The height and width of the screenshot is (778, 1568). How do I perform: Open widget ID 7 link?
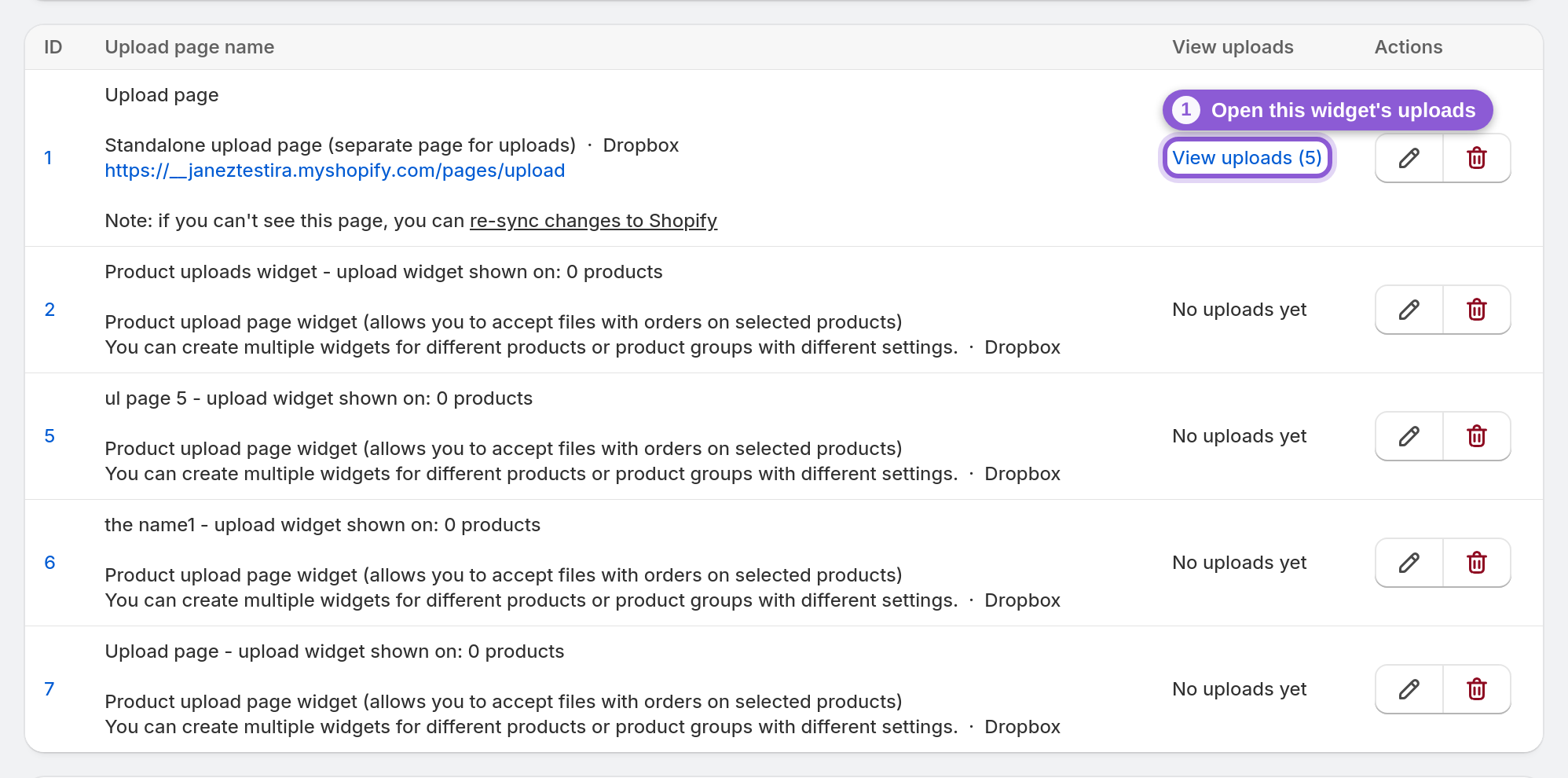tap(49, 689)
